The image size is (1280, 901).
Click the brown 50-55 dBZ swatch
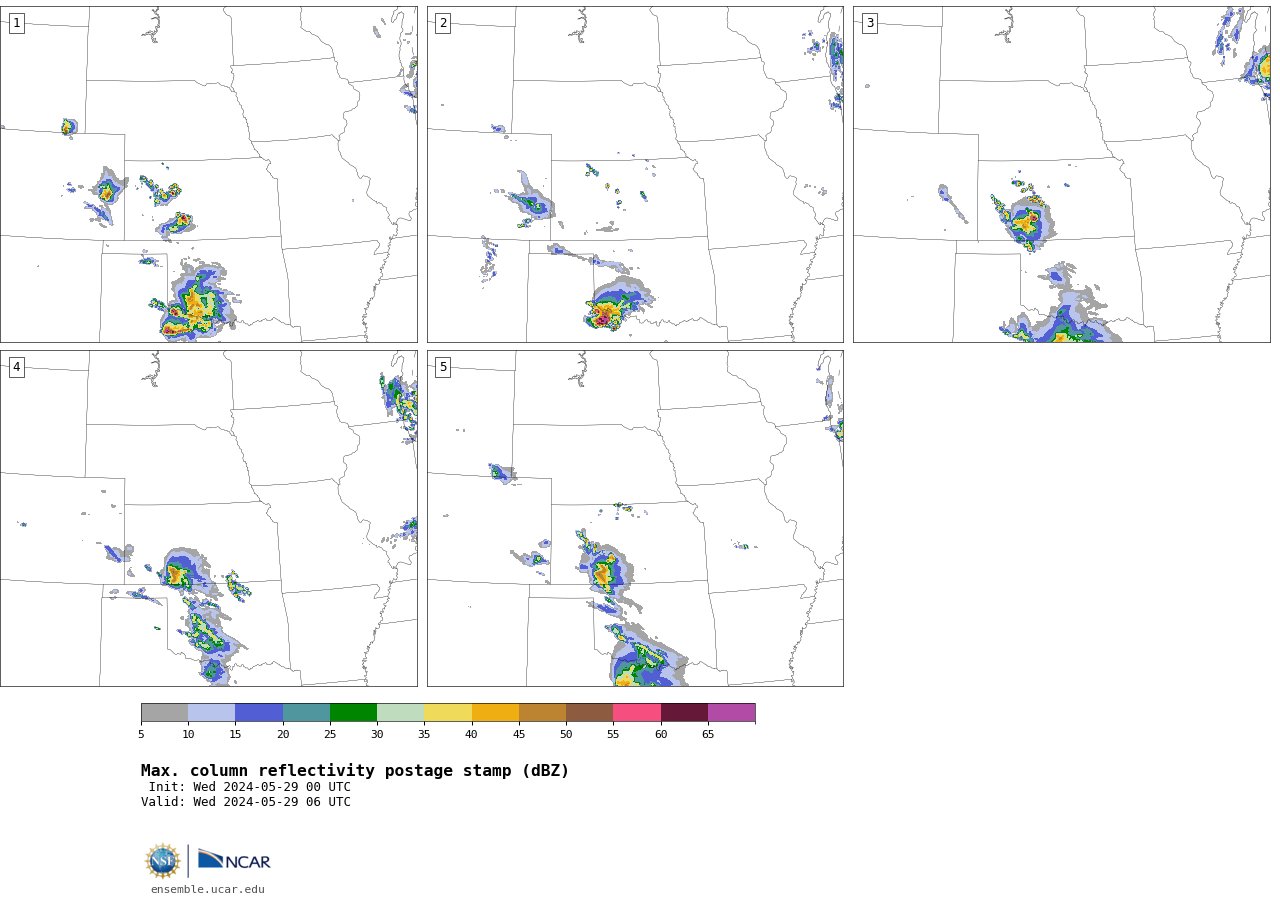[589, 713]
